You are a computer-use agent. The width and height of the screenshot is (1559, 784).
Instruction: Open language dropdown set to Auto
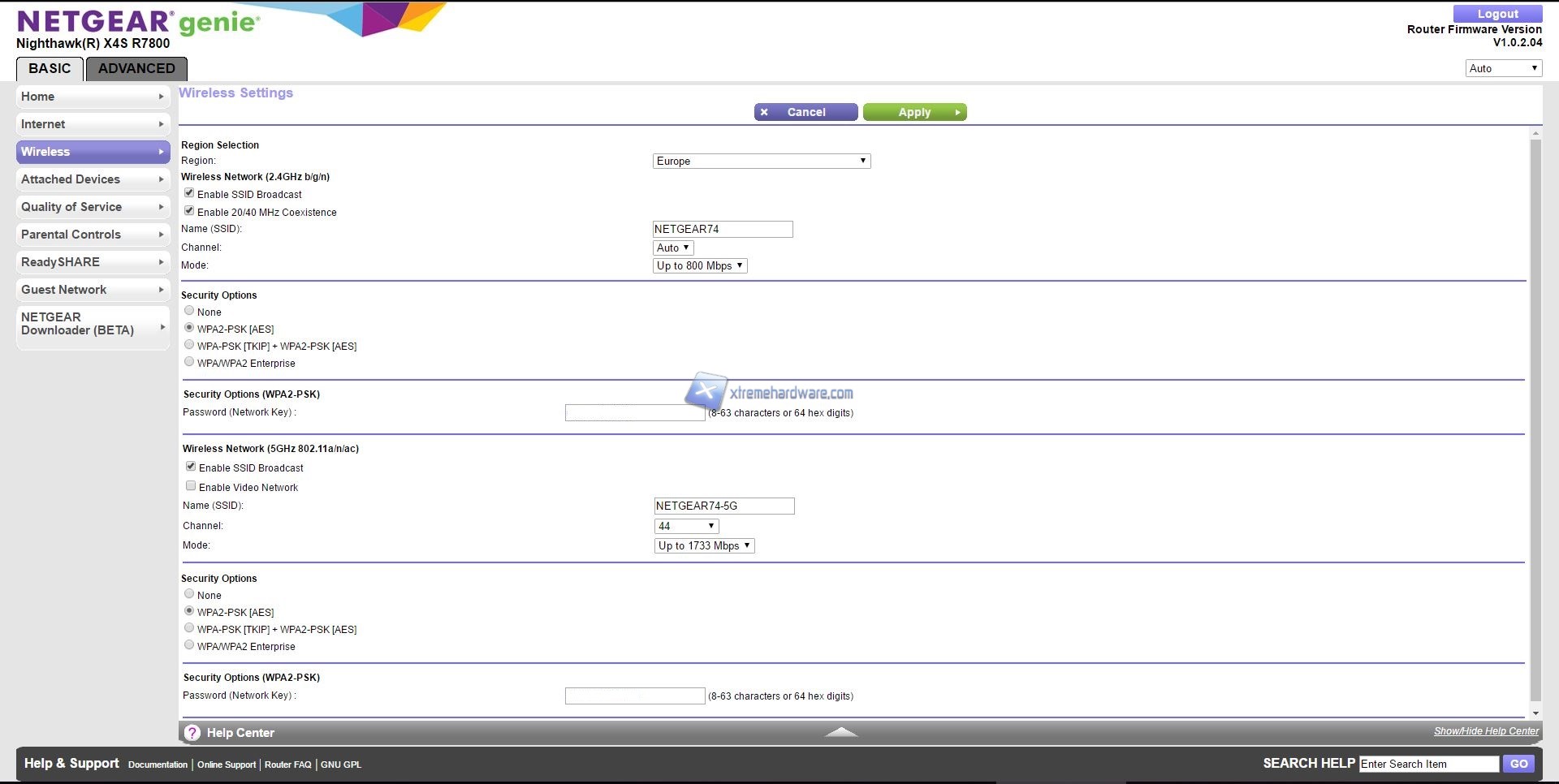click(1503, 68)
